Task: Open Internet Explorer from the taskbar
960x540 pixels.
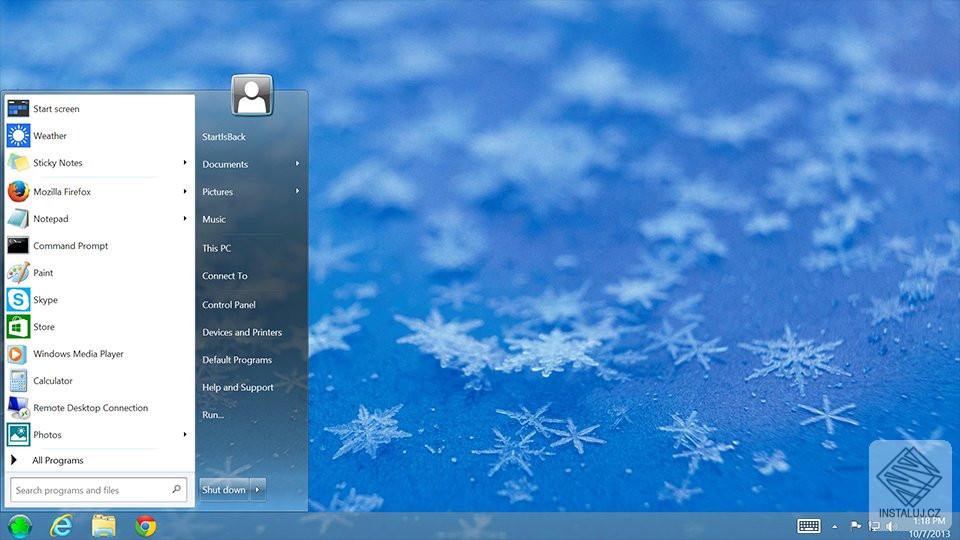Action: (61, 526)
